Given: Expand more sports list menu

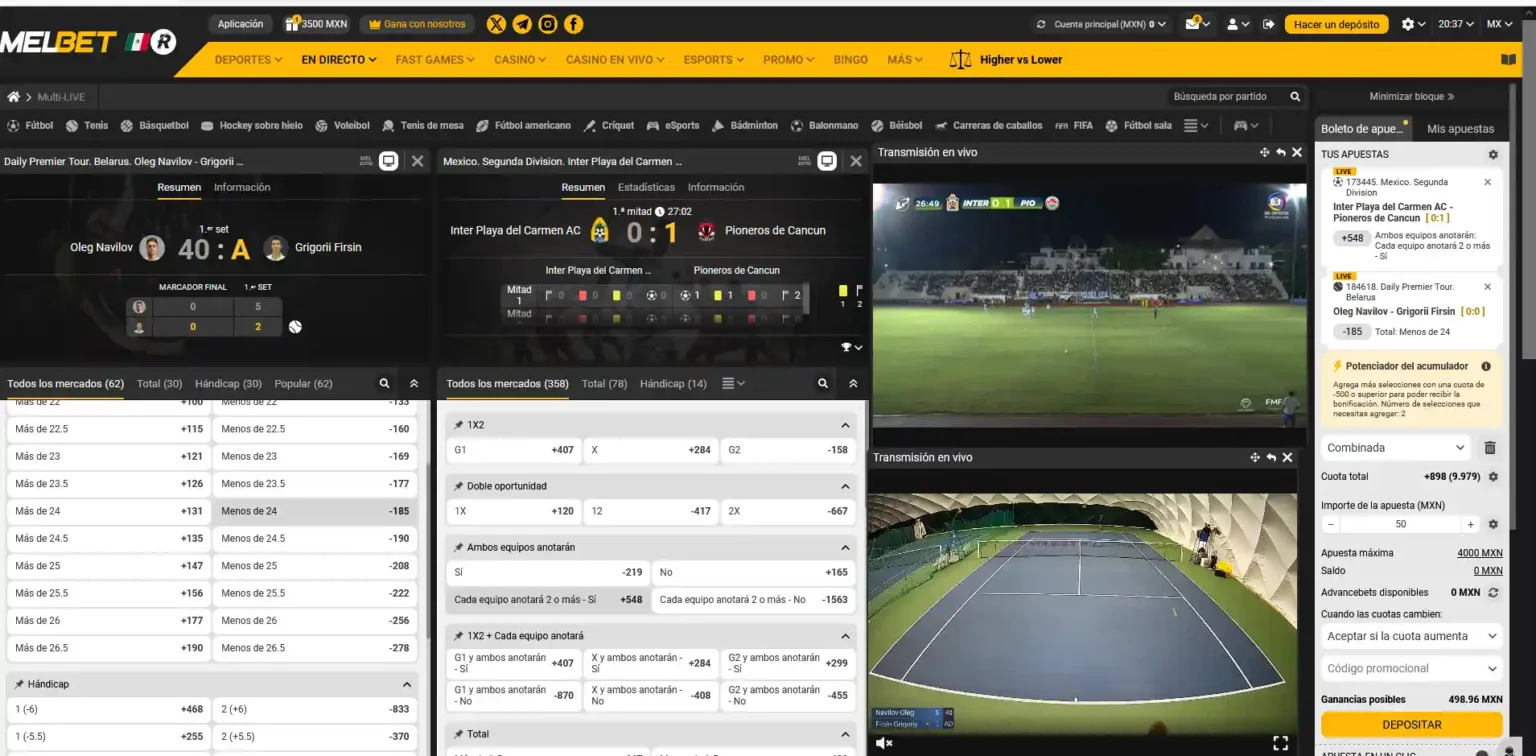Looking at the screenshot, I should pos(1196,126).
